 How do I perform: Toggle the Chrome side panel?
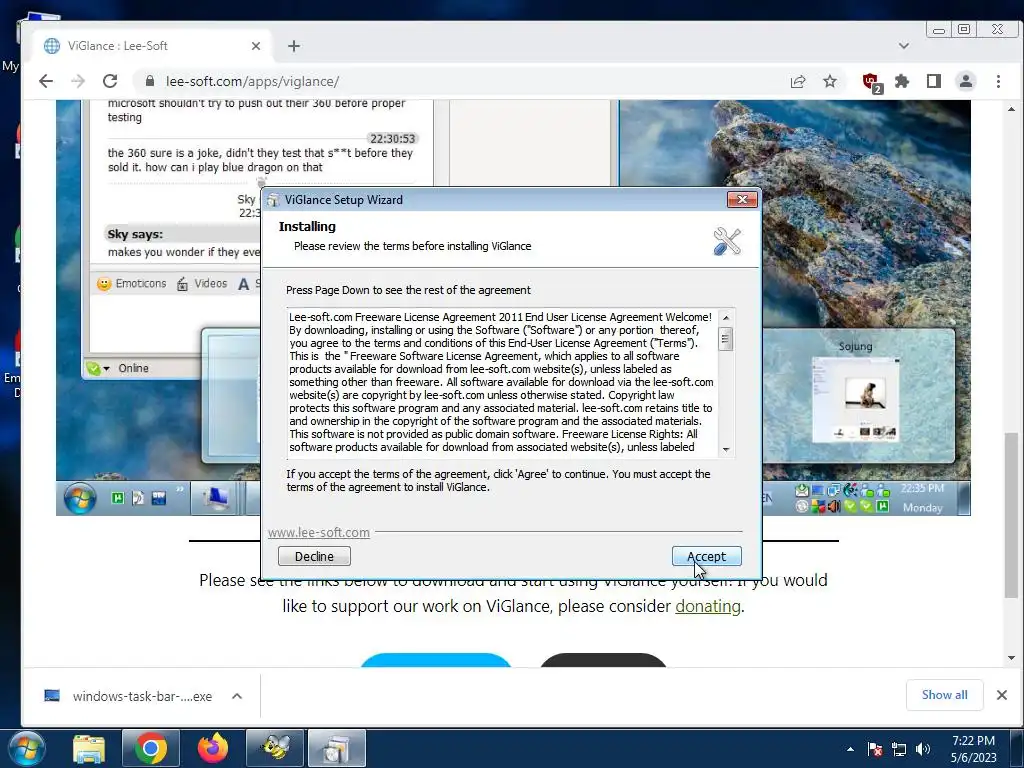[934, 82]
